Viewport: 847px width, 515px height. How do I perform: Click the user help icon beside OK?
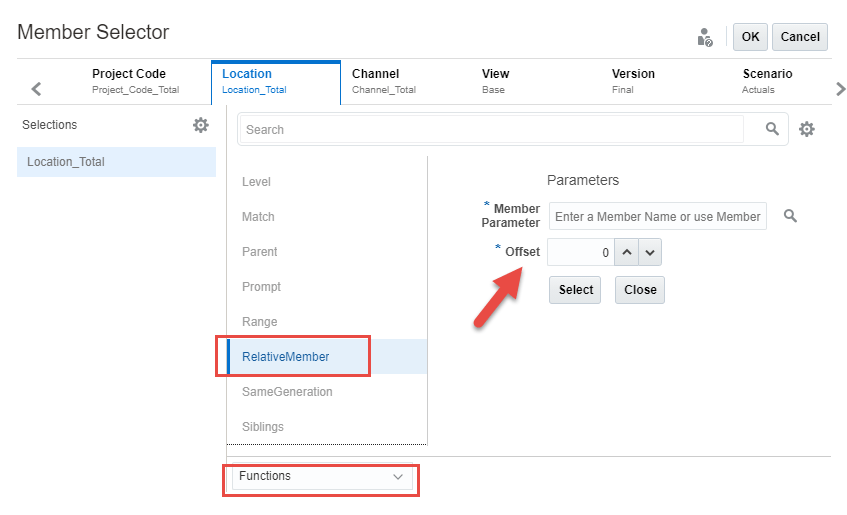click(x=705, y=37)
